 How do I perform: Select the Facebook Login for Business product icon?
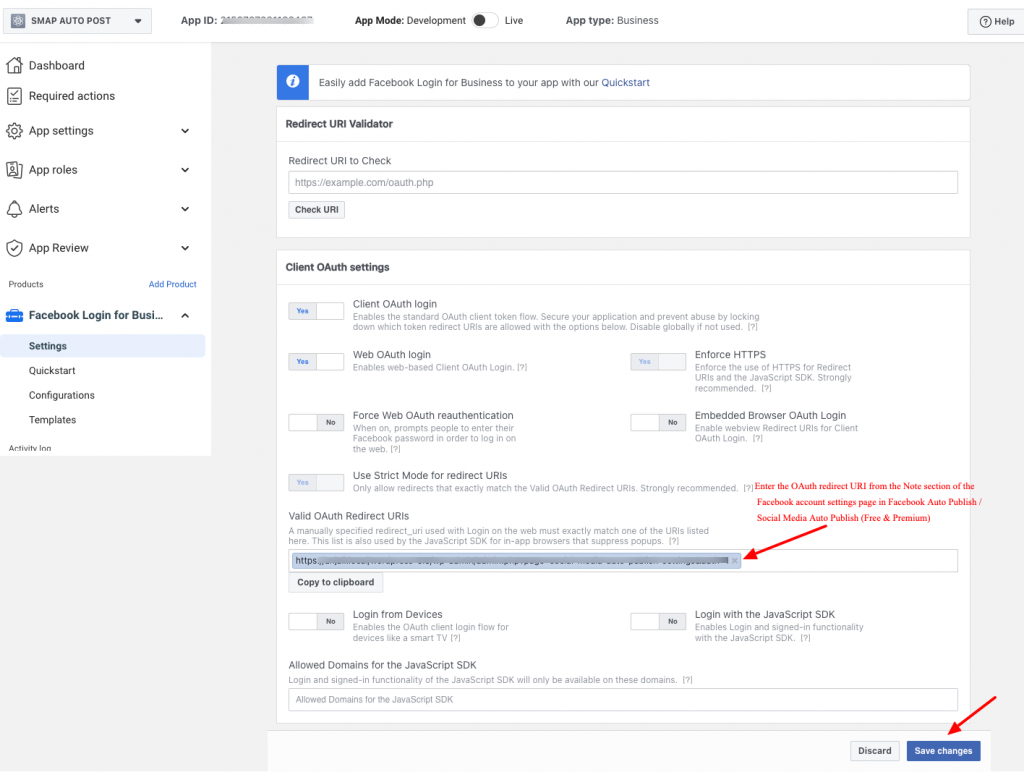tap(18, 314)
